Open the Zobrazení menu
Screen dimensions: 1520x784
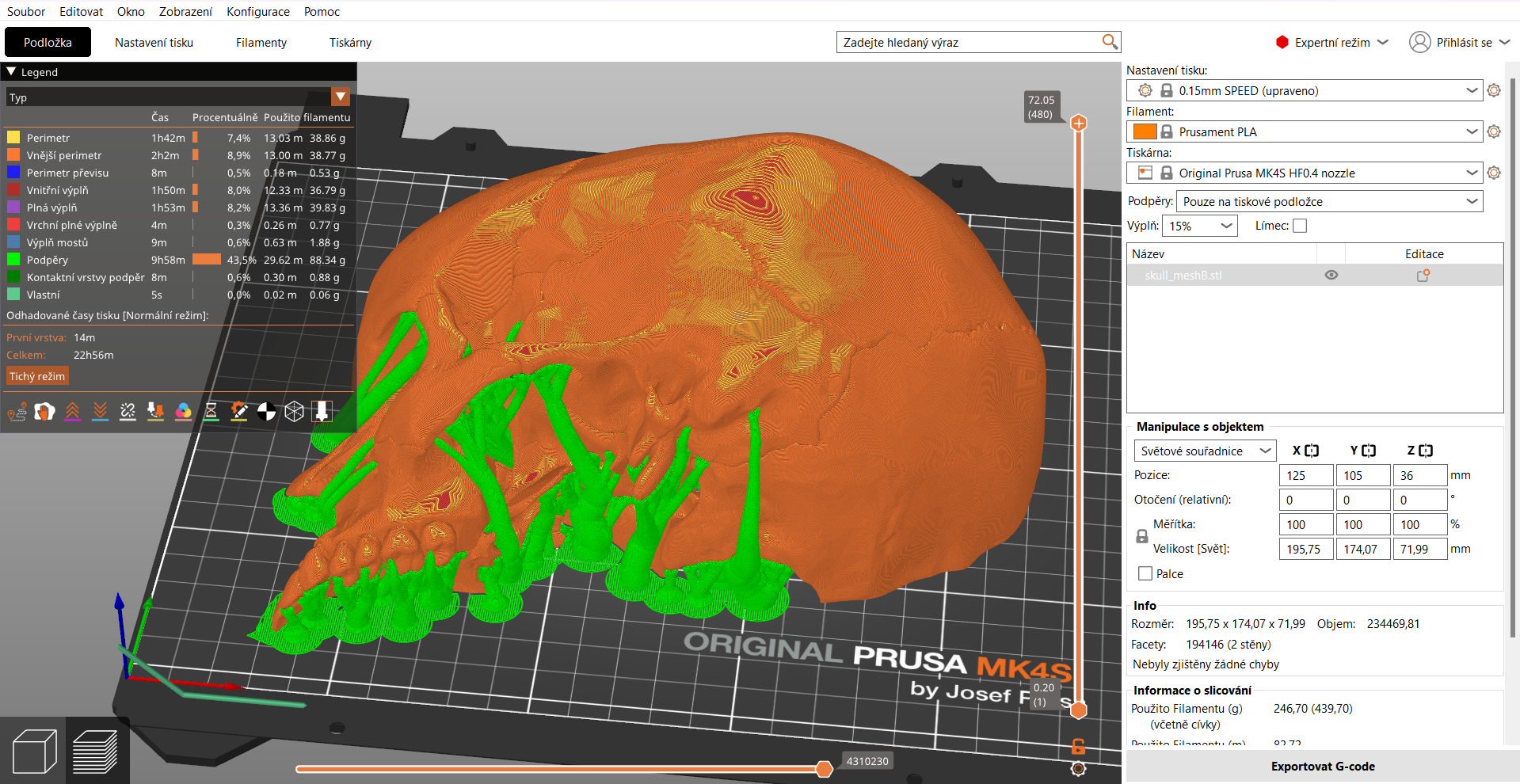tap(185, 11)
